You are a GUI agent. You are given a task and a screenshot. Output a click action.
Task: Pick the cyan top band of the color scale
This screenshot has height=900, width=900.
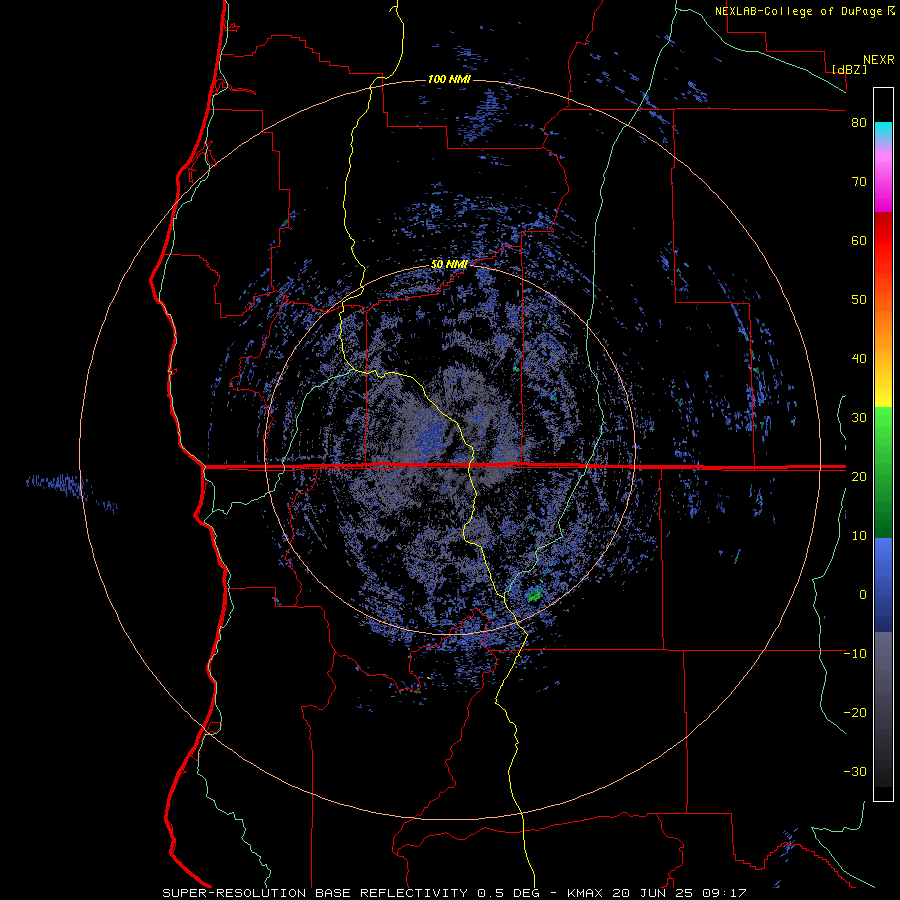point(883,130)
